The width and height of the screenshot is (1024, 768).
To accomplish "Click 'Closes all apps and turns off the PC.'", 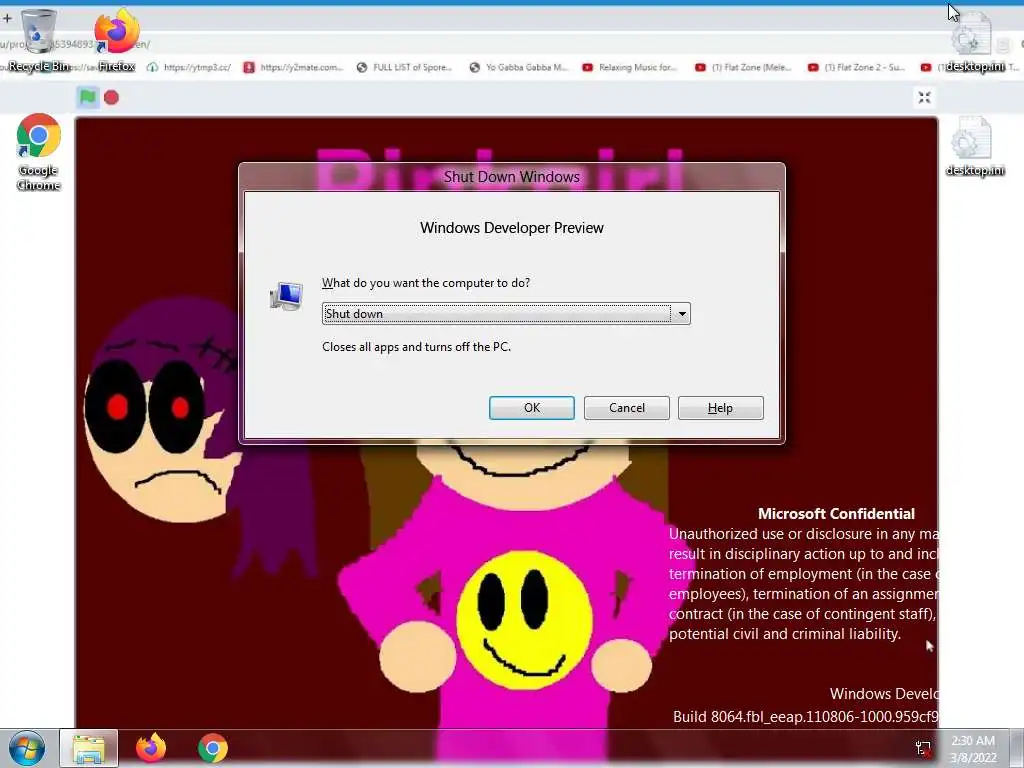I will (x=417, y=347).
